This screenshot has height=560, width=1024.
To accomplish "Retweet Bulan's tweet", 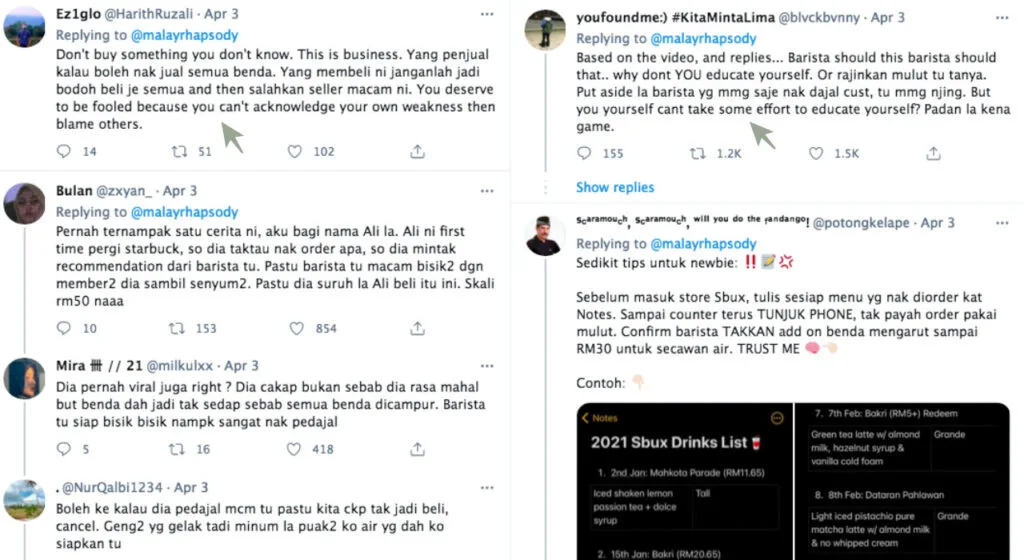I will [180, 328].
